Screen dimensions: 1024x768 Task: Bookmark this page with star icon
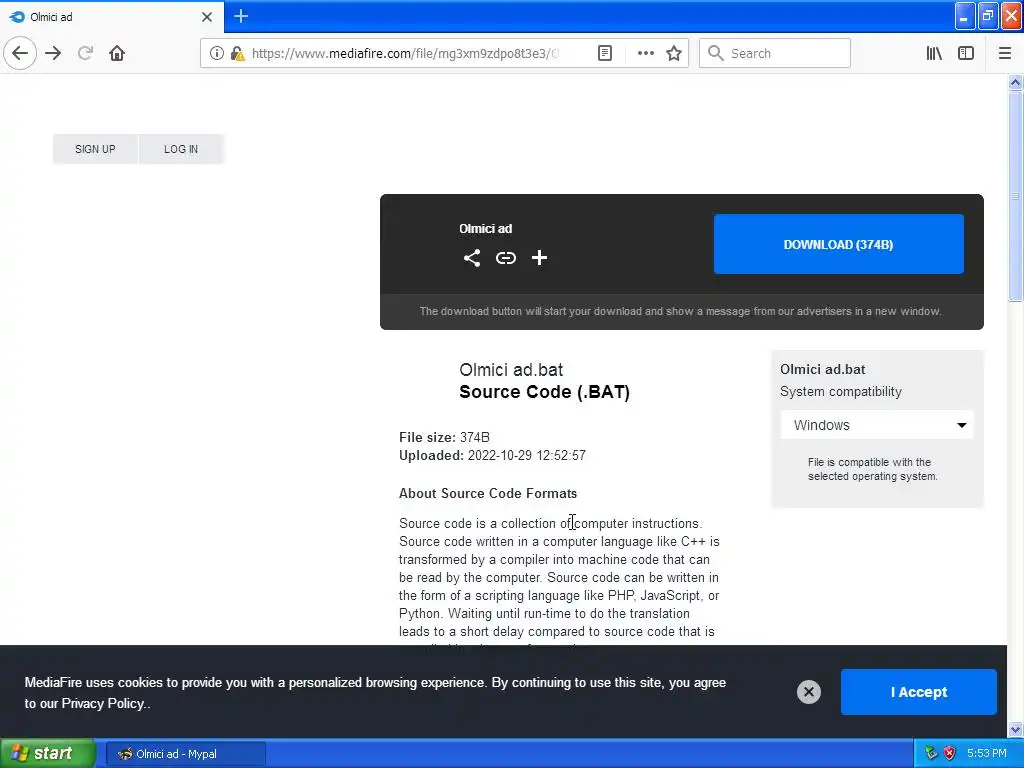pyautogui.click(x=674, y=53)
